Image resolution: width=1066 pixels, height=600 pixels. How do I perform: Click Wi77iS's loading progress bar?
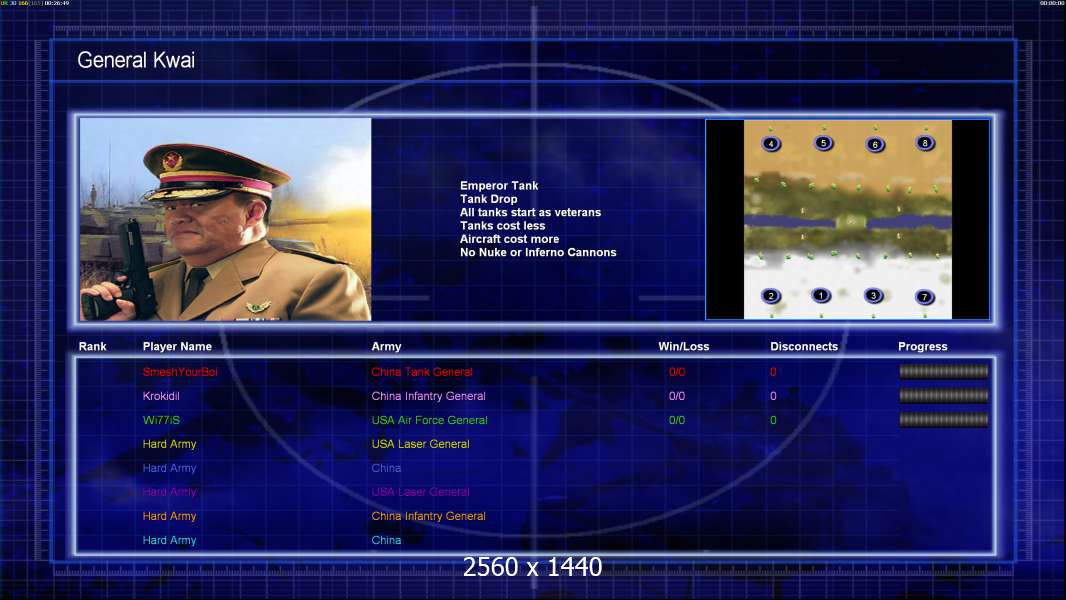(x=944, y=420)
